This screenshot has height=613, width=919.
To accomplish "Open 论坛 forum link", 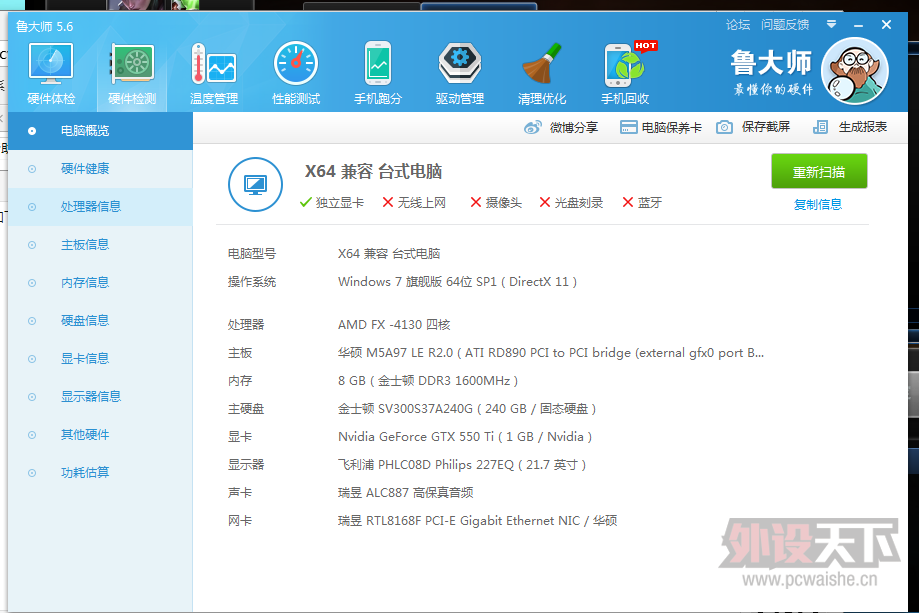I will coord(738,25).
